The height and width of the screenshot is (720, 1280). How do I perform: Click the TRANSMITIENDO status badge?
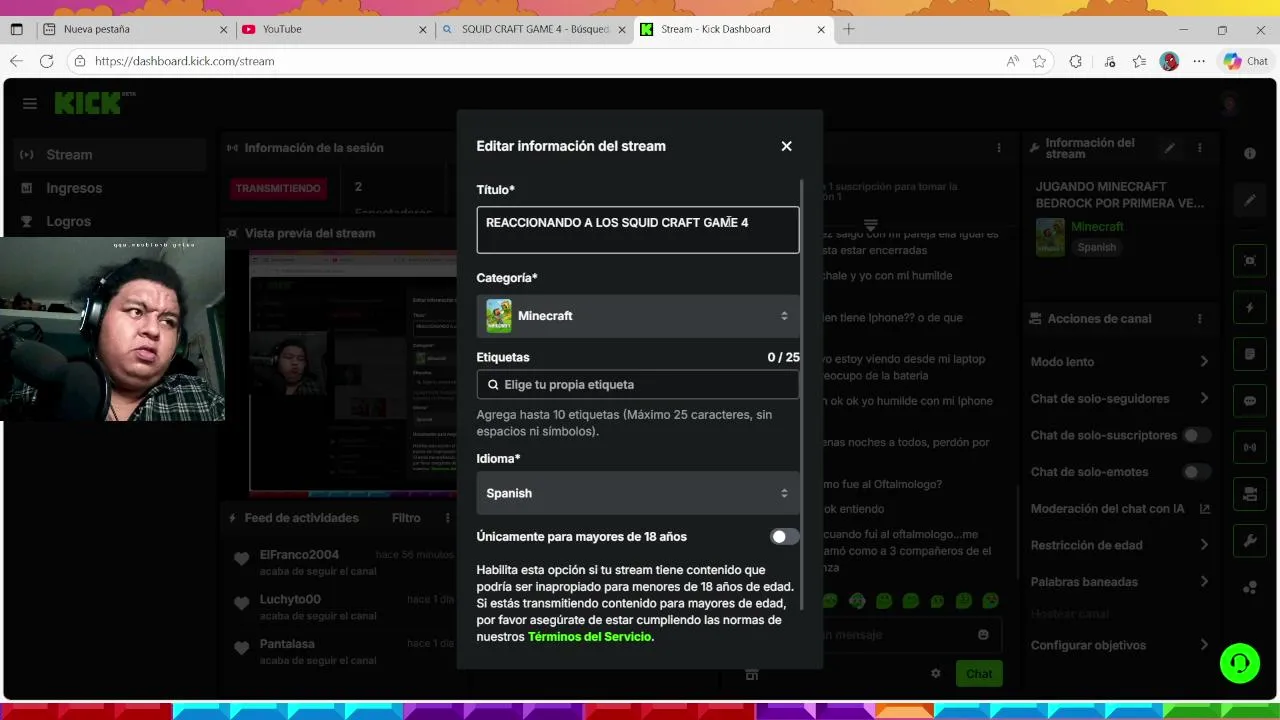point(279,188)
